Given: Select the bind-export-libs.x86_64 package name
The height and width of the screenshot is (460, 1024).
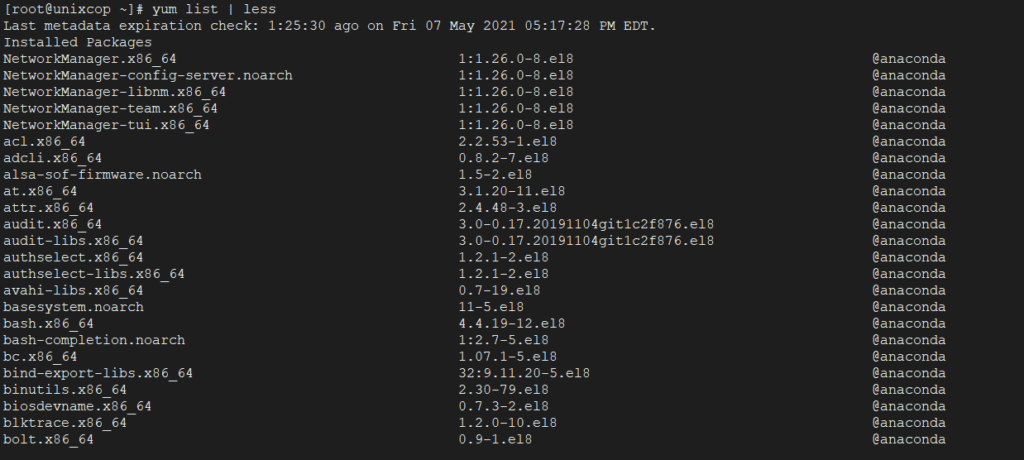Looking at the screenshot, I should pos(98,373).
